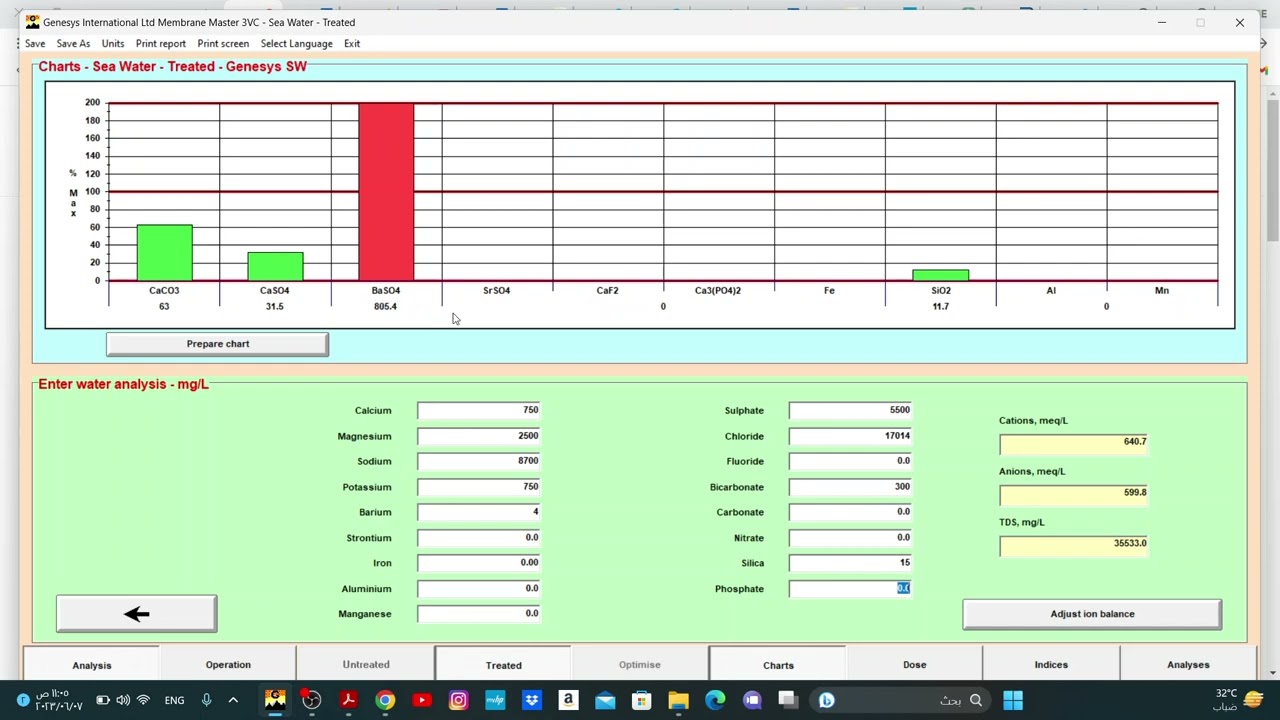Screen dimensions: 1280x720
Task: Select Print screen in the menu bar
Action: [223, 44]
